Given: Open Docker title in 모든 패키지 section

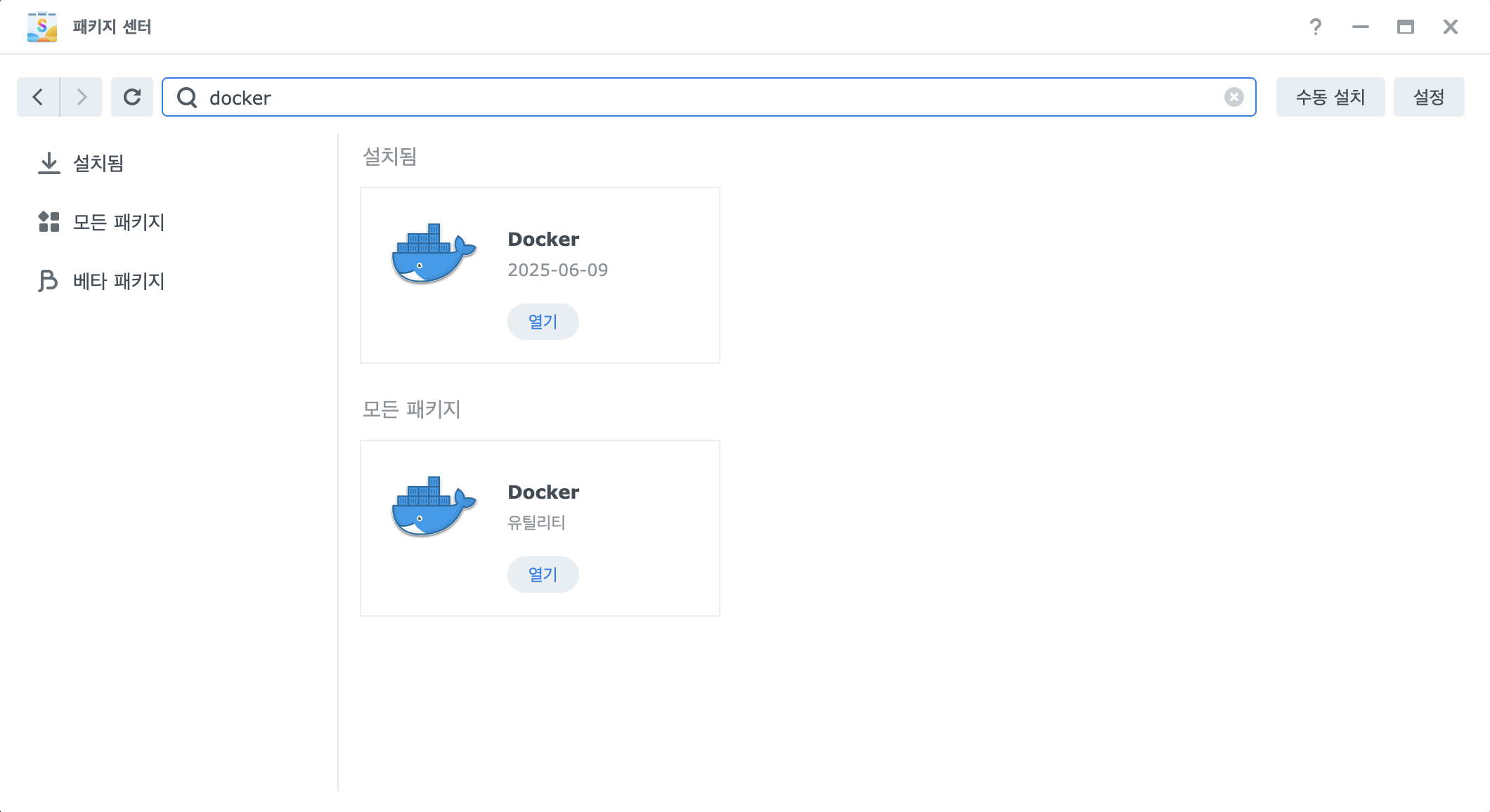Looking at the screenshot, I should (543, 492).
